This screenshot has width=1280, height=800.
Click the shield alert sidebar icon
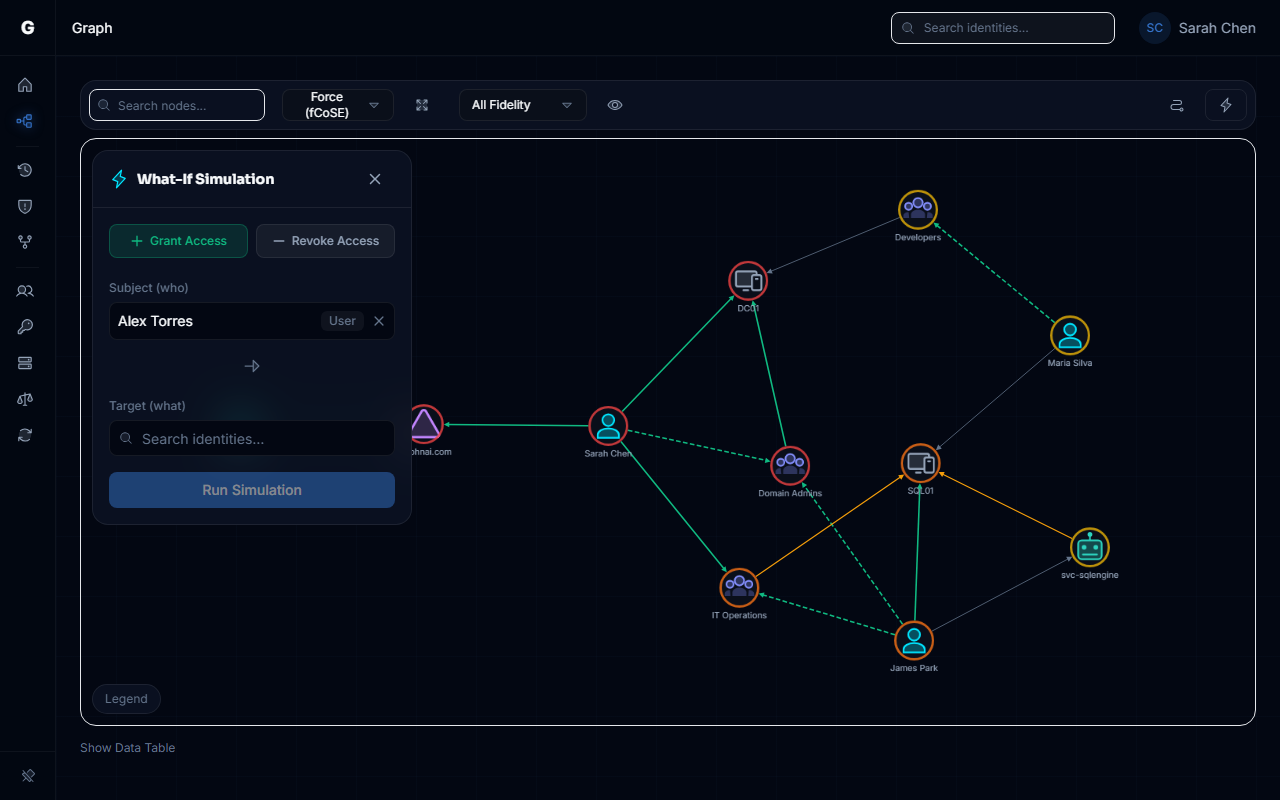[25, 206]
